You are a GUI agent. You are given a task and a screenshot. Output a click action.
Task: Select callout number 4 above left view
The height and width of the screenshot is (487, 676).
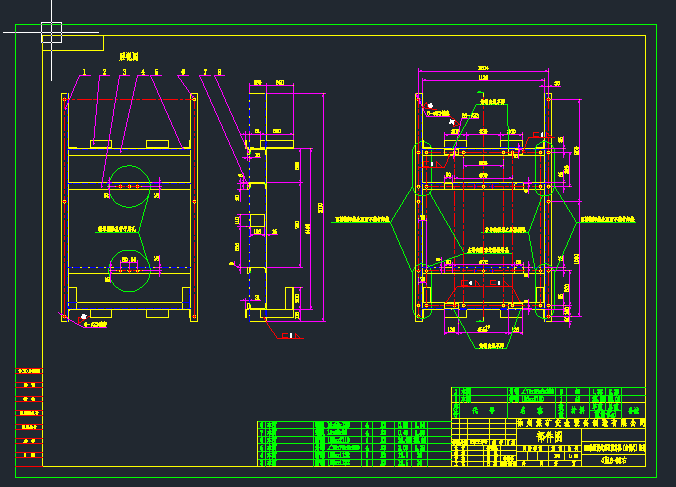143,72
